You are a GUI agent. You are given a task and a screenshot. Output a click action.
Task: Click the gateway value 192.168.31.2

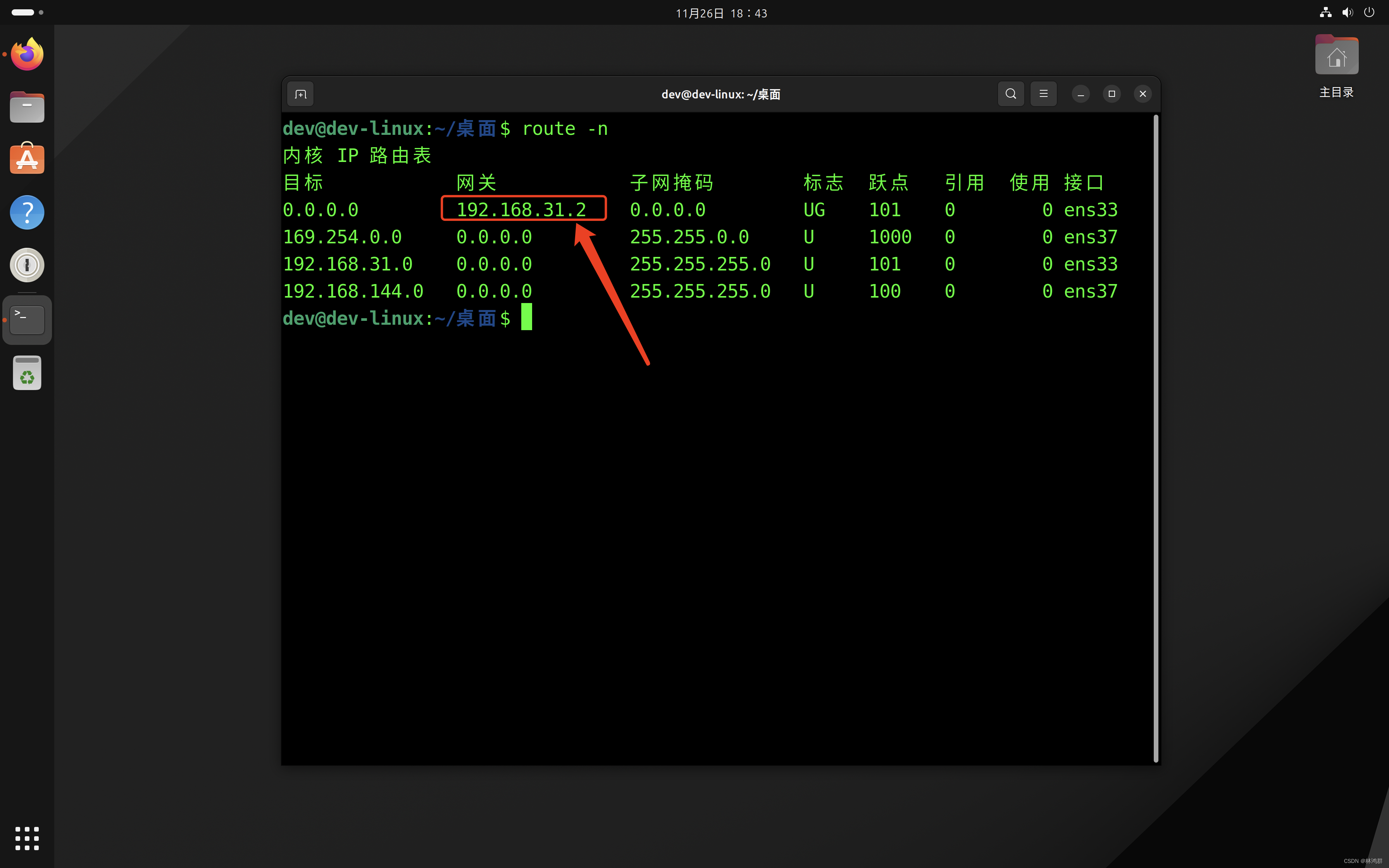521,210
